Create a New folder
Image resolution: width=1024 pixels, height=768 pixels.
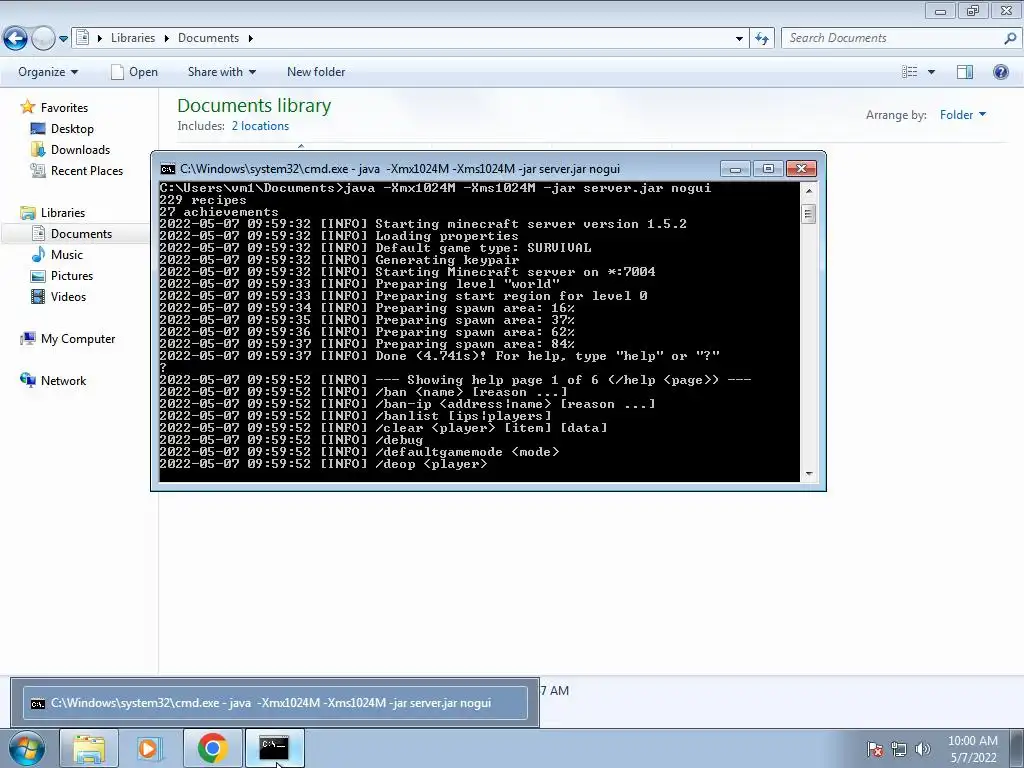[316, 72]
